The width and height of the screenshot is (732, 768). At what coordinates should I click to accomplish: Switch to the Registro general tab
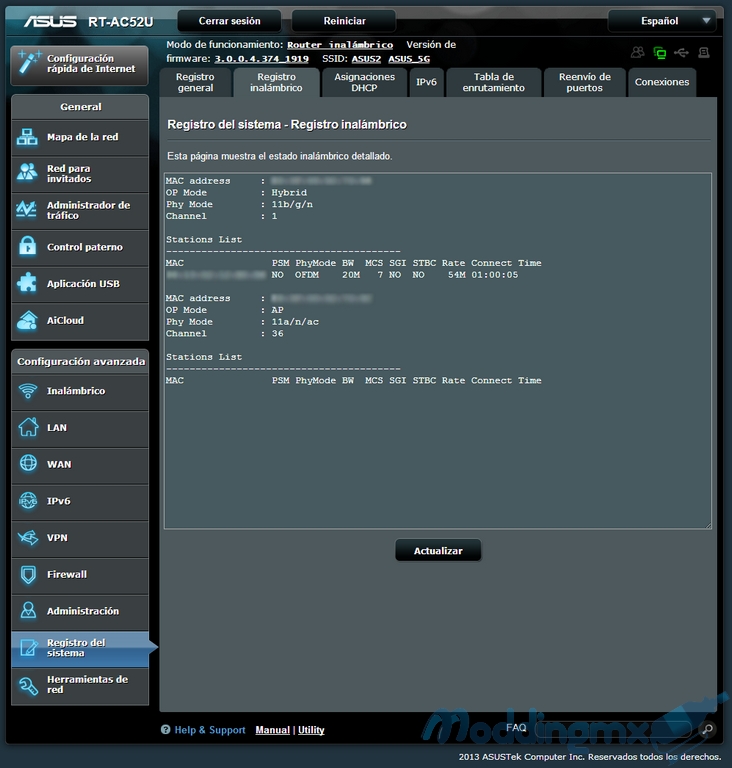pos(195,82)
